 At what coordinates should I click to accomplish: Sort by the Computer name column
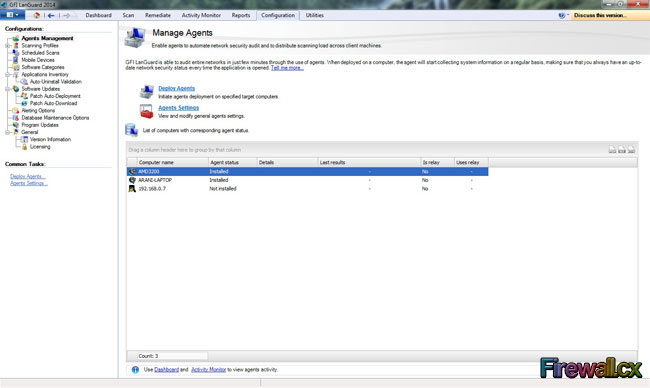click(x=172, y=162)
